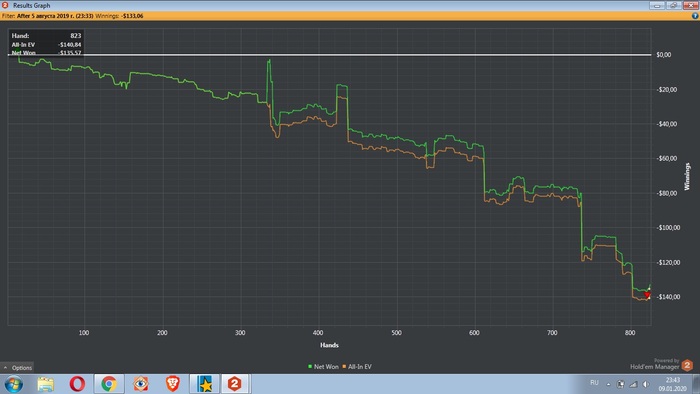Switch to the star poker client taskbar icon

205,384
